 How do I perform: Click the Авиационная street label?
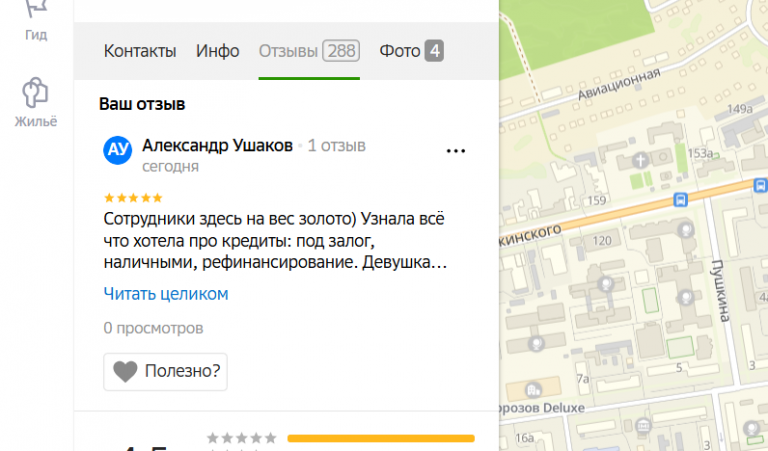619,84
